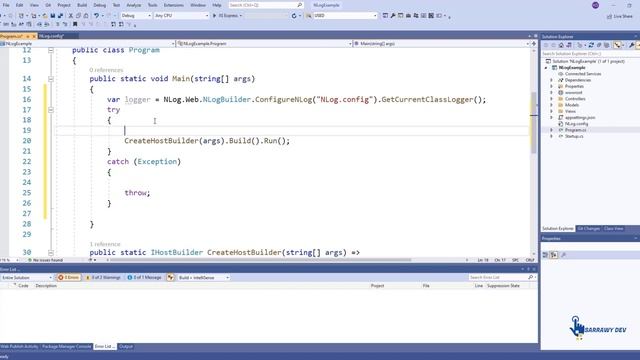Click the Categorized icon in the Properties panel
Screen dimensions: 640x360
click(545, 255)
